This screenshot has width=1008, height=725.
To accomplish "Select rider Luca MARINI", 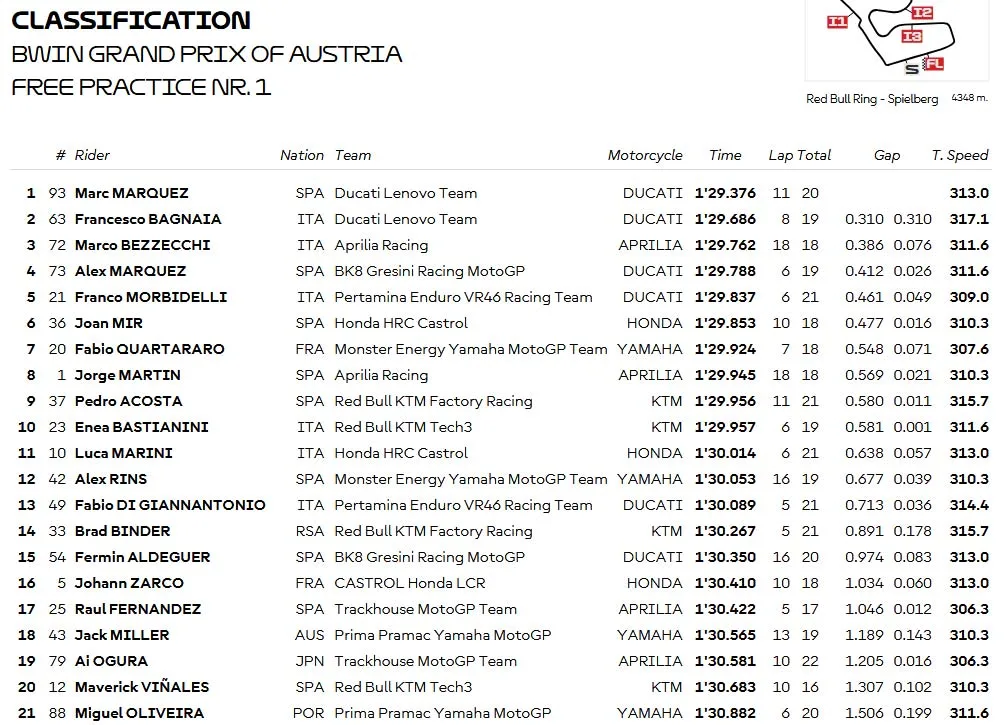I will pos(123,453).
